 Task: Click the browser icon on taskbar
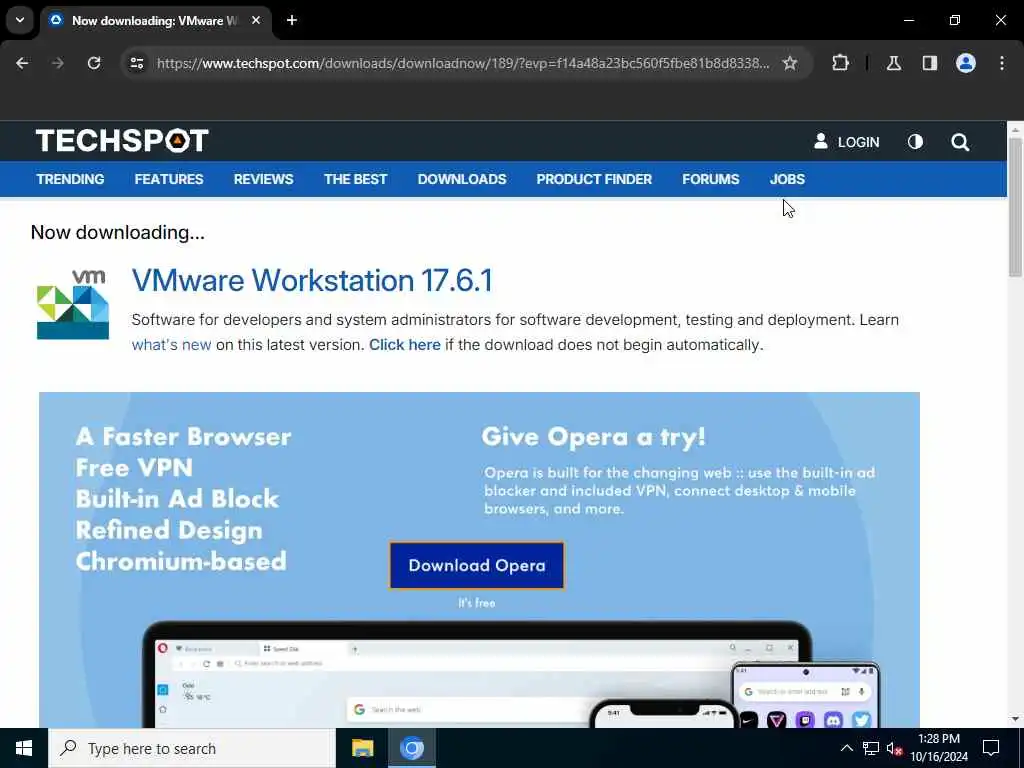point(412,748)
